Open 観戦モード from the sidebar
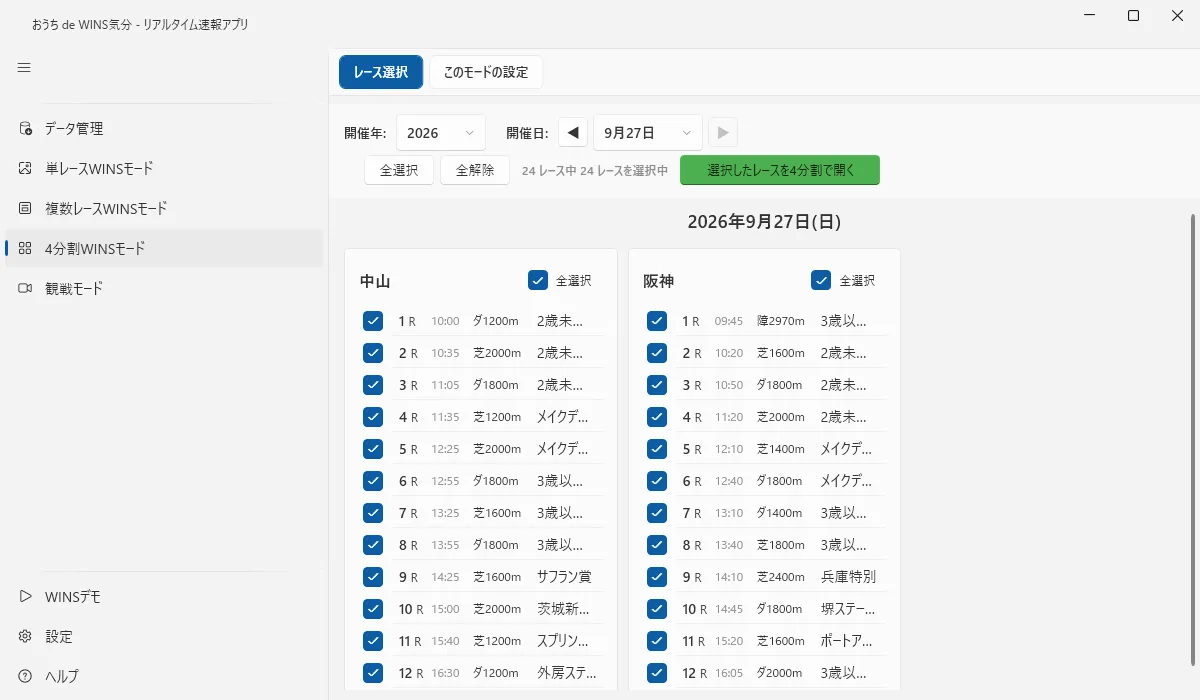The height and width of the screenshot is (700, 1200). click(164, 289)
